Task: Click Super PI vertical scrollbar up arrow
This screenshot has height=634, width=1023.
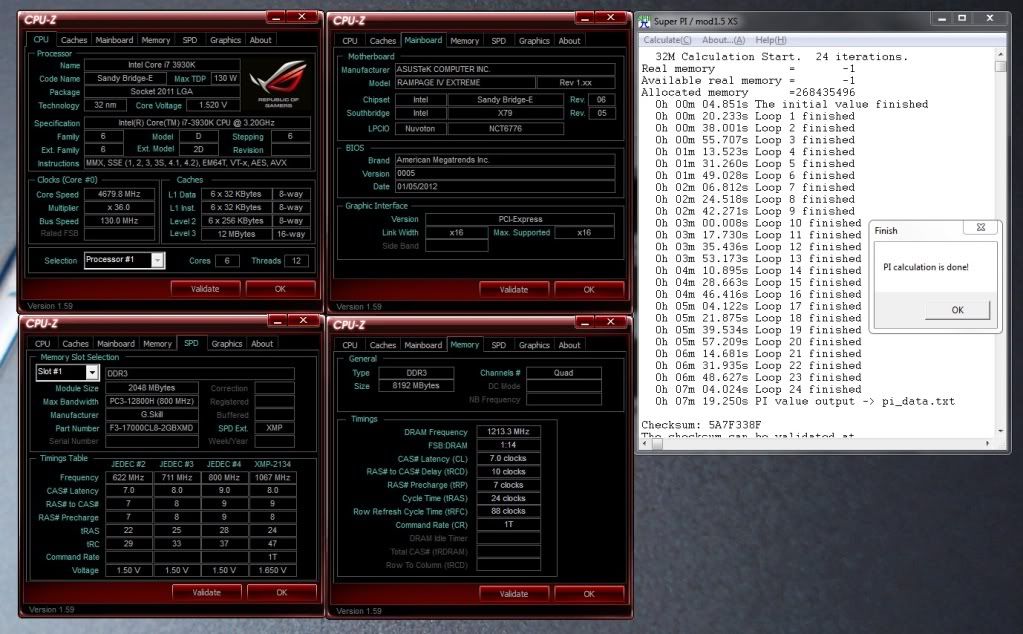Action: (x=1000, y=55)
